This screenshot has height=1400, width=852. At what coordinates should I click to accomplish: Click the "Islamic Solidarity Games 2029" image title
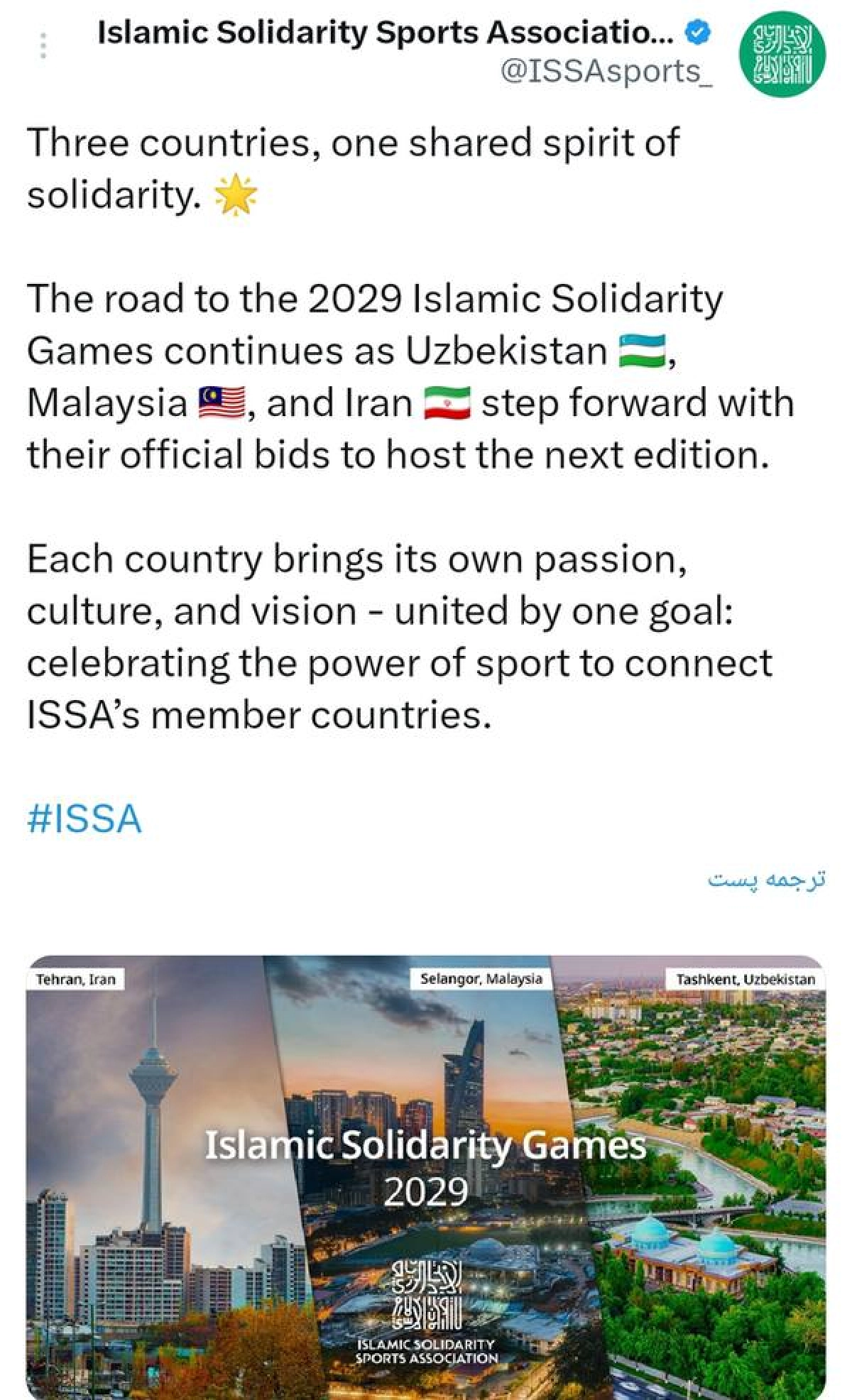click(426, 1167)
